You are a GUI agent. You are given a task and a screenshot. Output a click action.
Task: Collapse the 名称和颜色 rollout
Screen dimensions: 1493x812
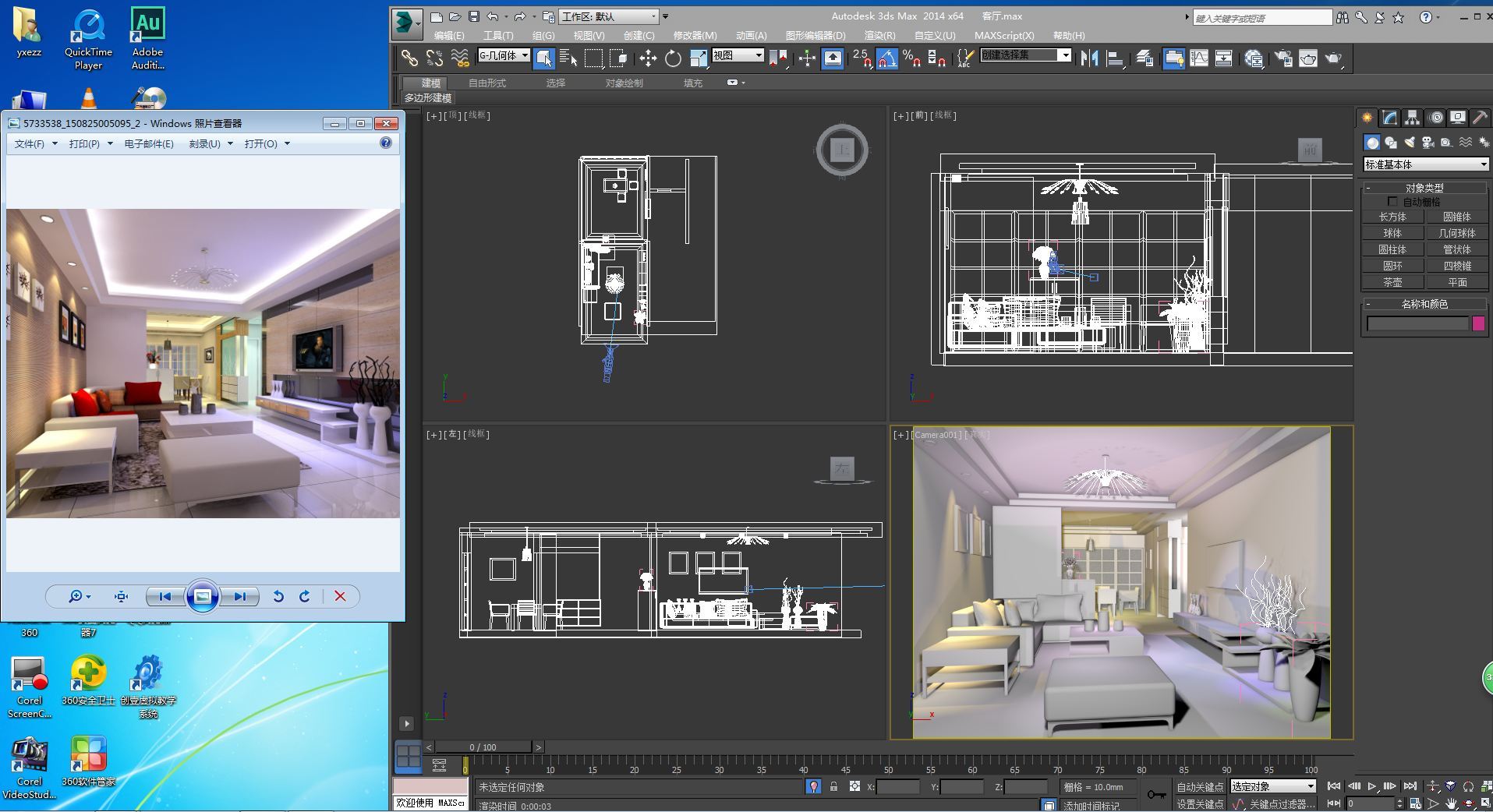click(1424, 304)
